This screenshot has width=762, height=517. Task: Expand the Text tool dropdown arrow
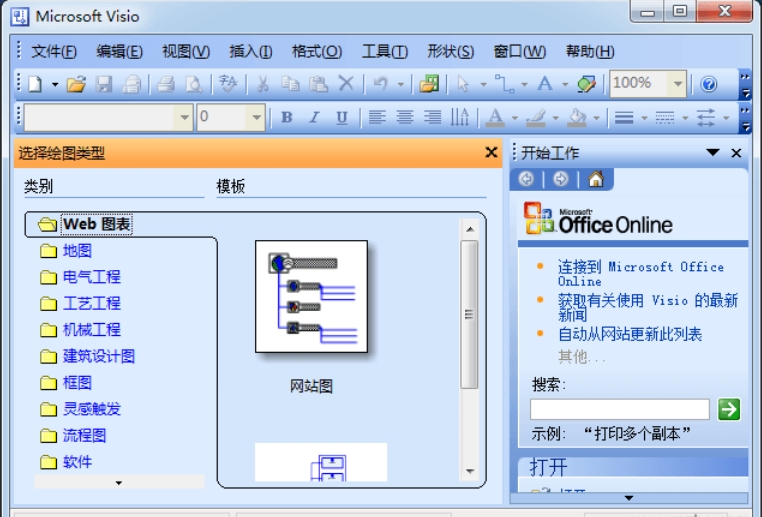565,85
